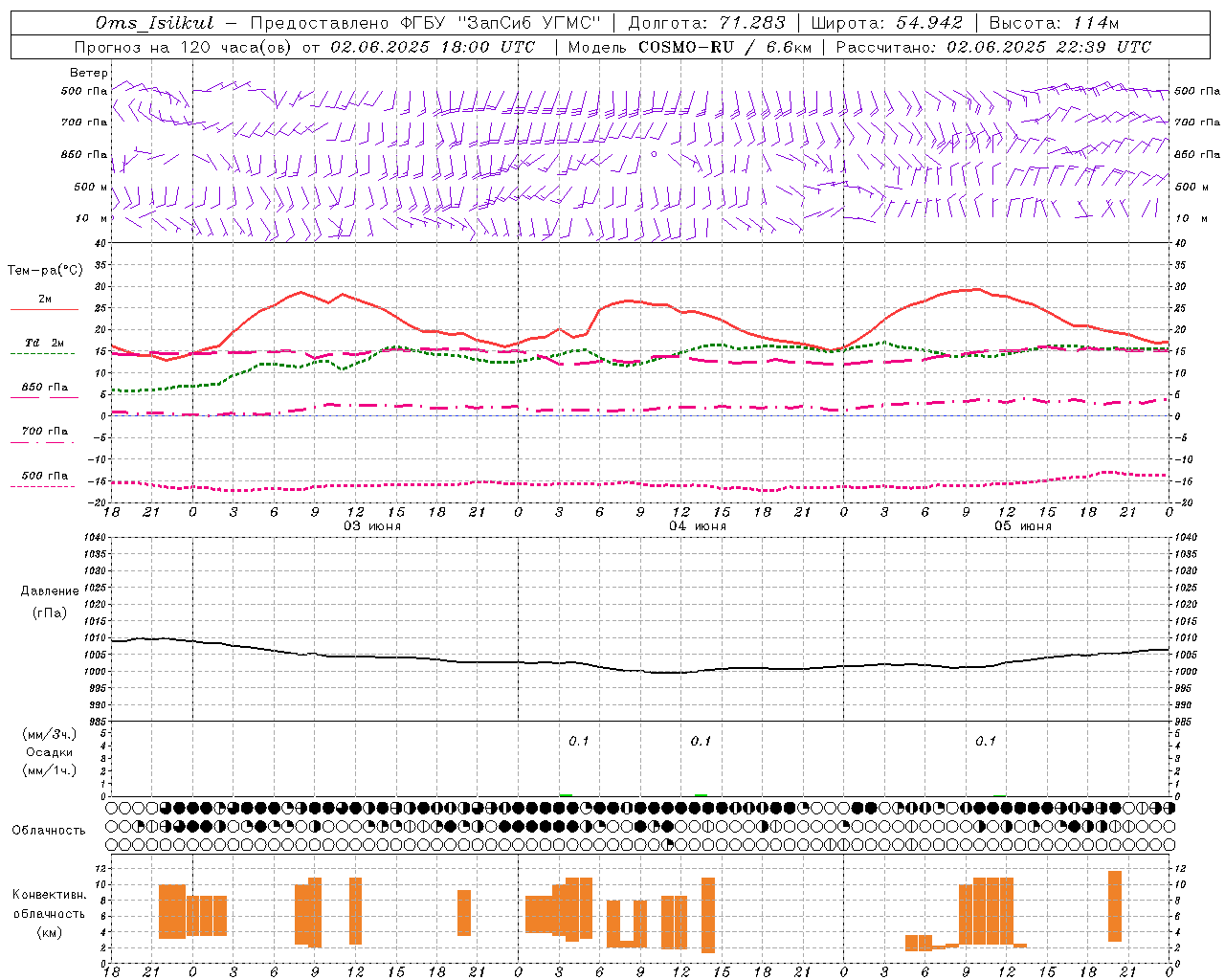
Task: Click 0.1 precipitation value on 05 июня
Action: click(986, 742)
